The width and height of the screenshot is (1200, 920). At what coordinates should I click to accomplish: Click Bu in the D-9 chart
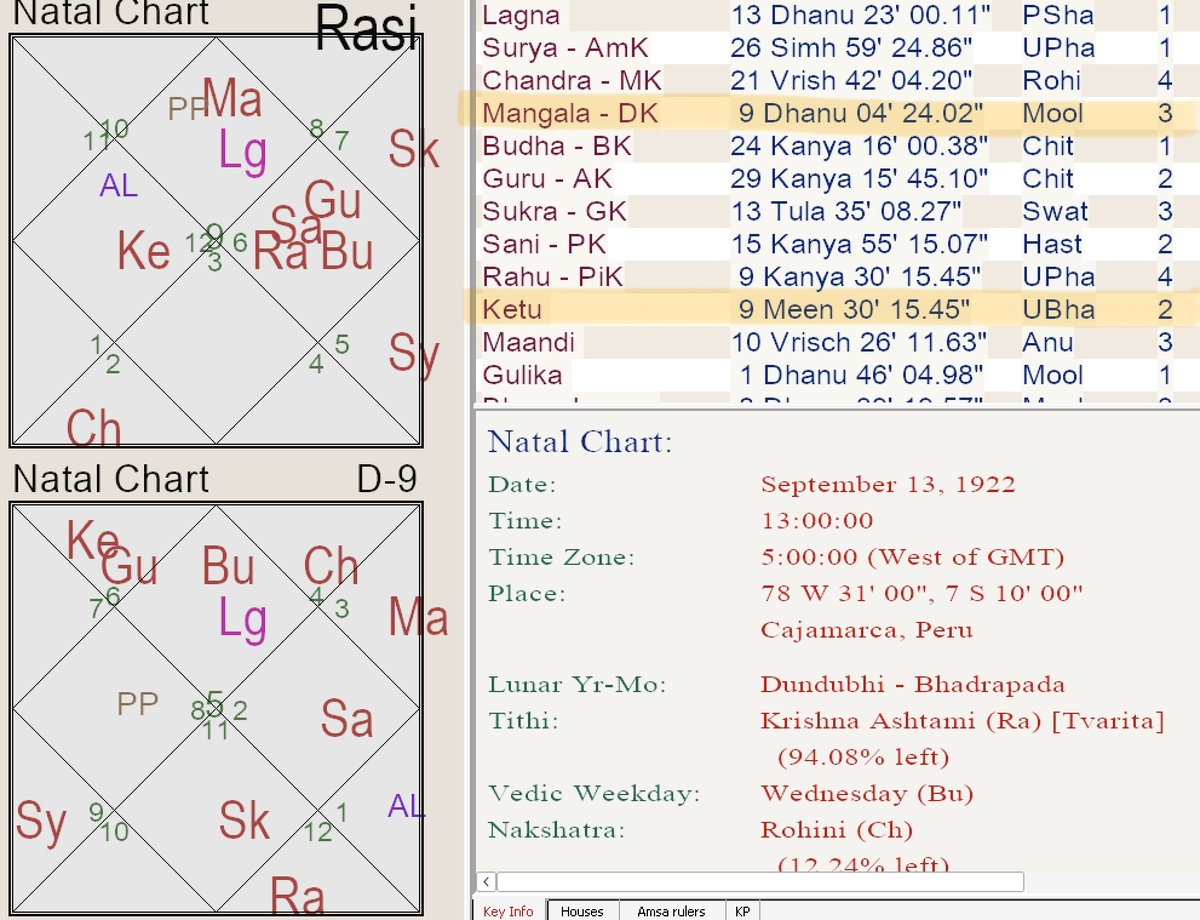pos(229,566)
